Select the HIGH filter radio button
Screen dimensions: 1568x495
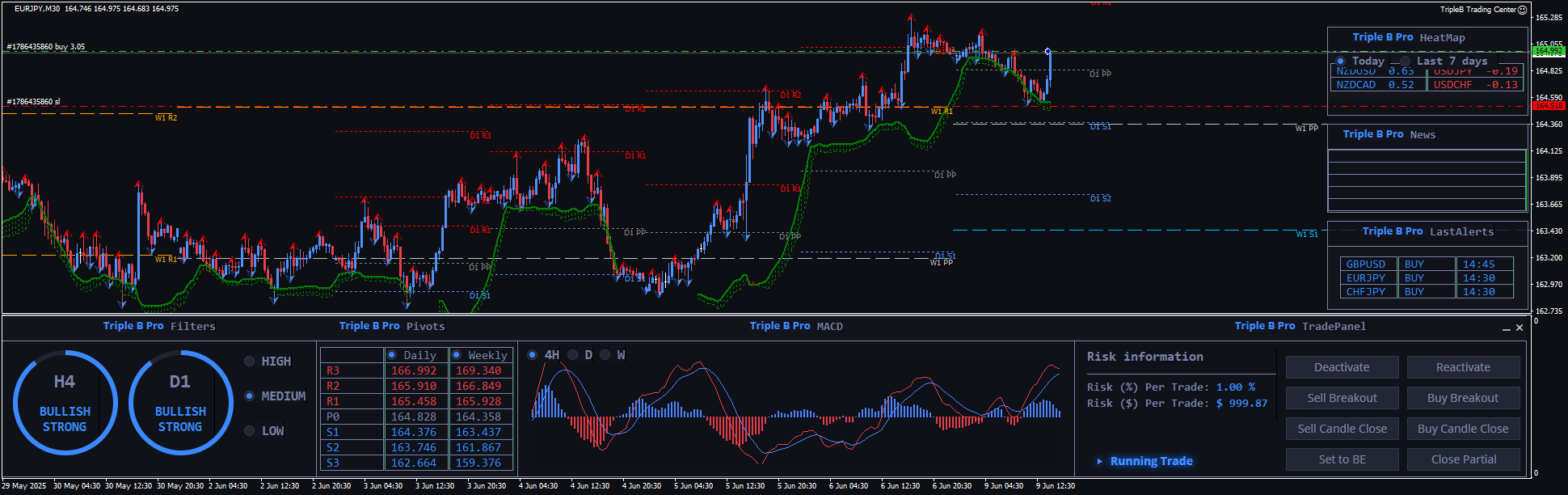pyautogui.click(x=250, y=362)
